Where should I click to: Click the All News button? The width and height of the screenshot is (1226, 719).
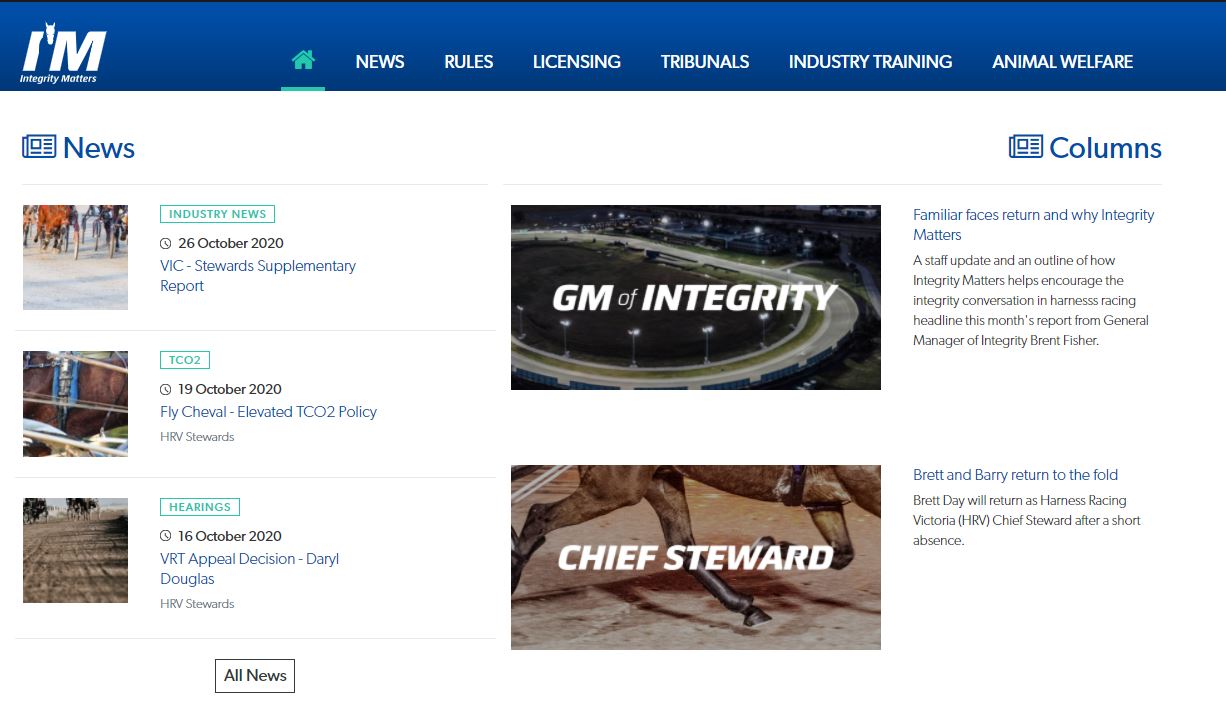255,675
